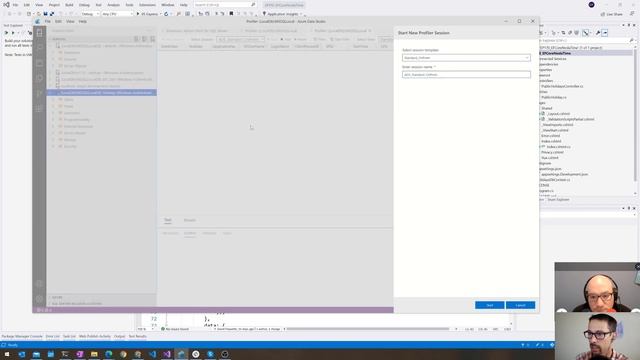This screenshot has height=360, width=640.
Task: Select Index.cshtml.cs in Solution Explorer
Action: [558, 147]
